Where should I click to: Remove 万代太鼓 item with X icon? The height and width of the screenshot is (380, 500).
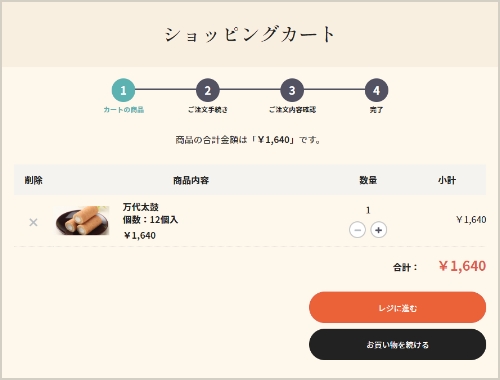[x=33, y=222]
